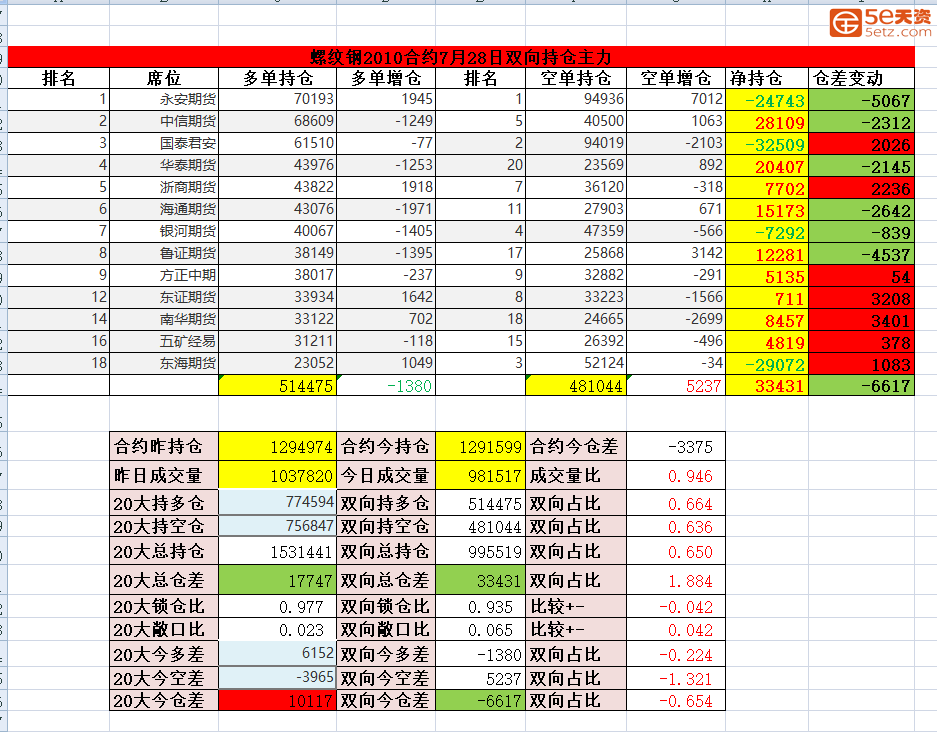Click the 合约昨持仓 label cell
Viewport: 937px width, 732px height.
pyautogui.click(x=164, y=447)
